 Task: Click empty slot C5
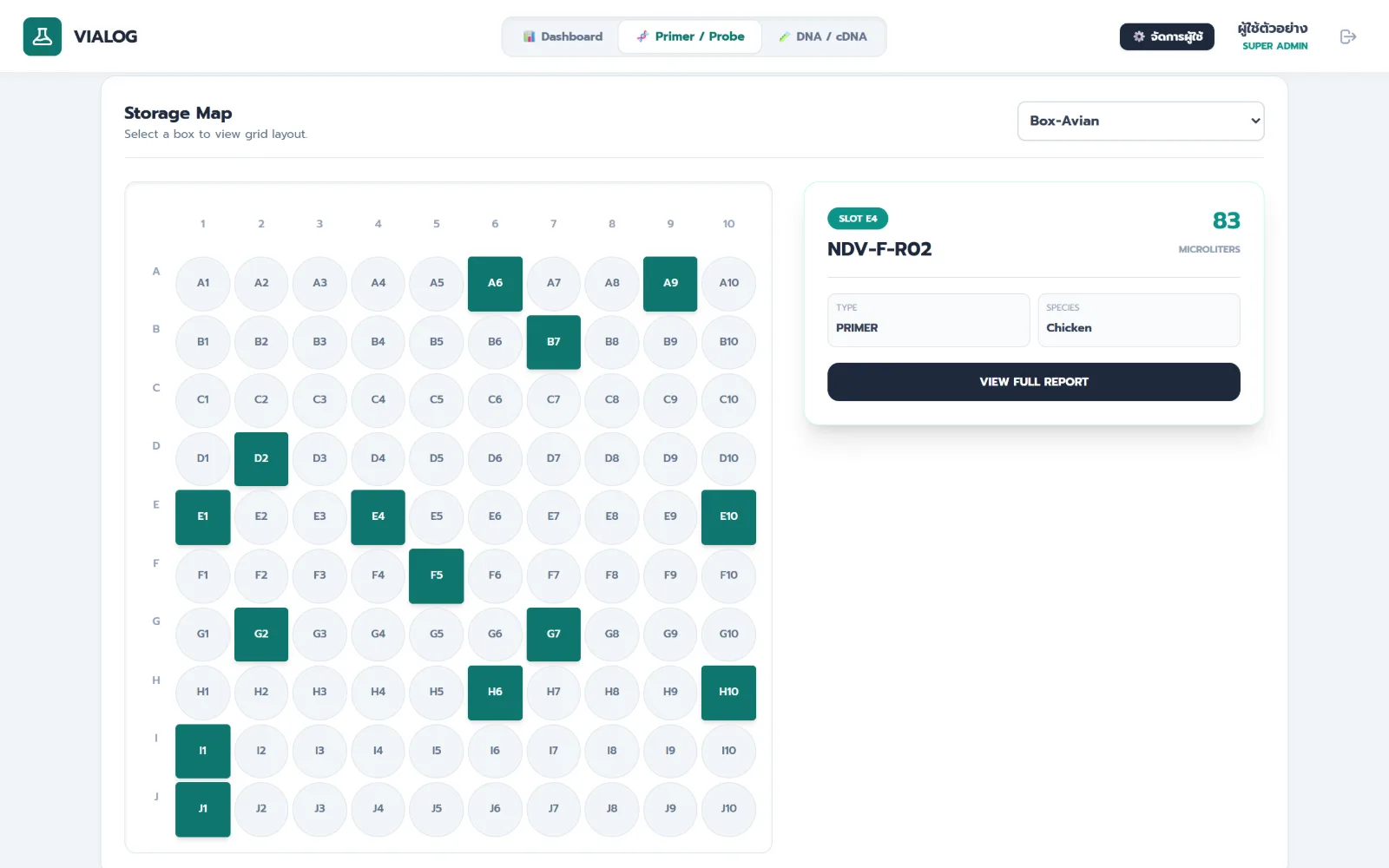(x=437, y=400)
